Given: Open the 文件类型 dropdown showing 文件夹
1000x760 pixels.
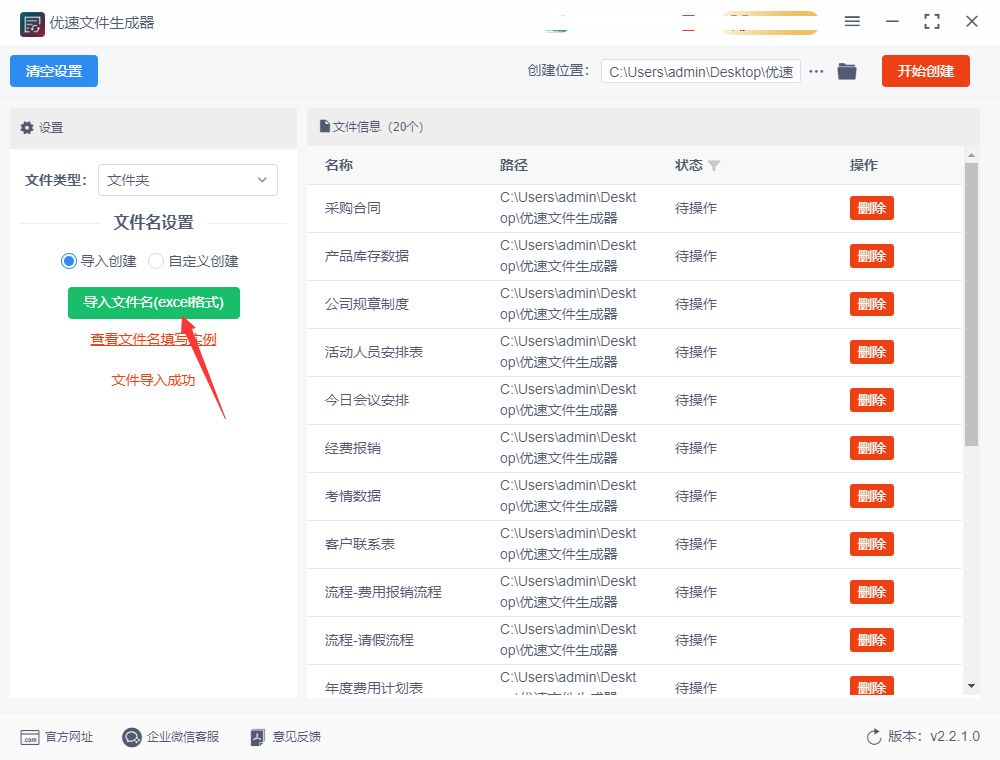Looking at the screenshot, I should [188, 180].
